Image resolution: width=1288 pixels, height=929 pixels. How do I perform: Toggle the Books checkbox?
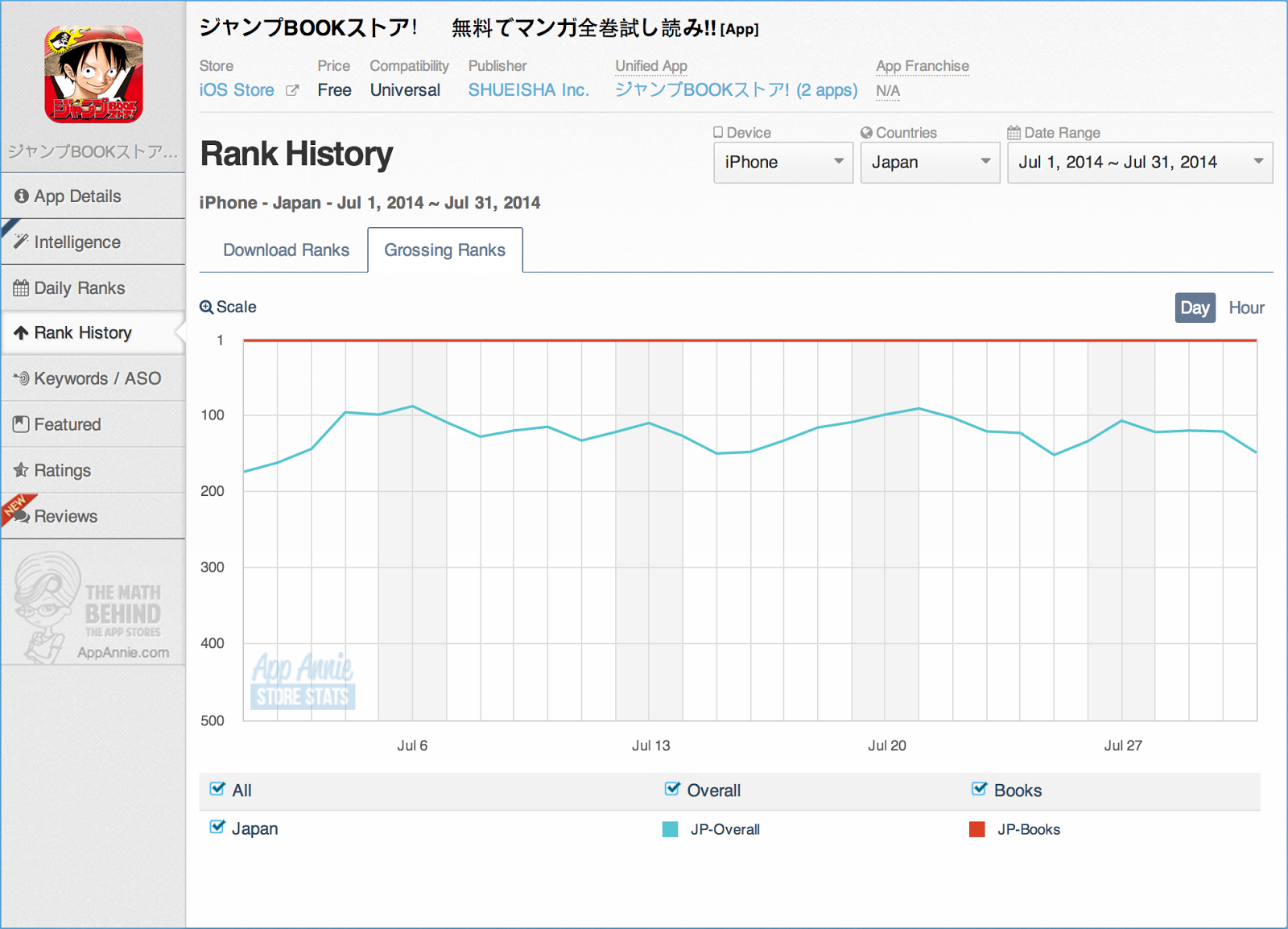point(979,789)
